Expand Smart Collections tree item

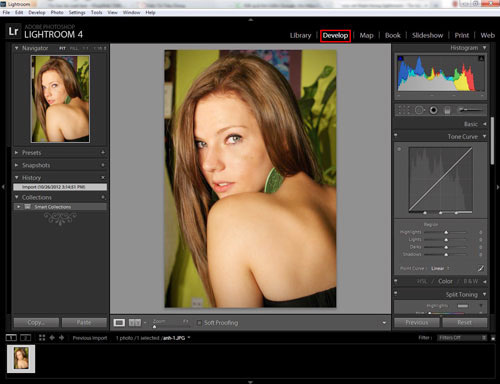18,207
